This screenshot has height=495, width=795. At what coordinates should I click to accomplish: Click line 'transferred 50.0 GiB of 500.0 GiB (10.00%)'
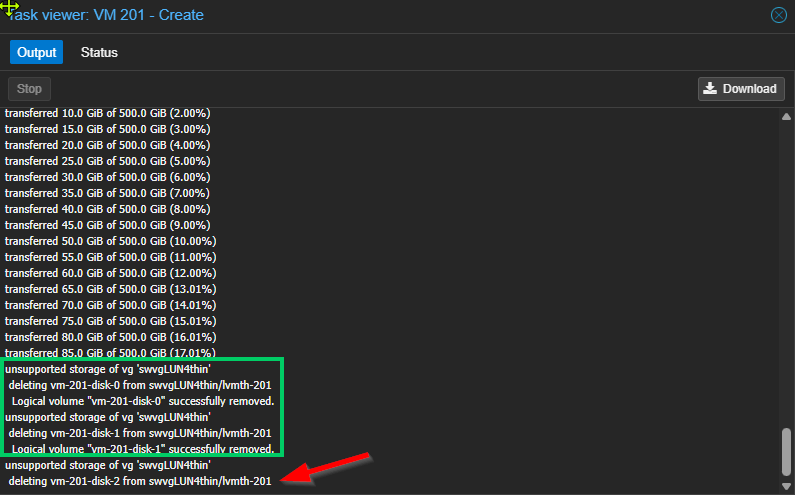[111, 241]
